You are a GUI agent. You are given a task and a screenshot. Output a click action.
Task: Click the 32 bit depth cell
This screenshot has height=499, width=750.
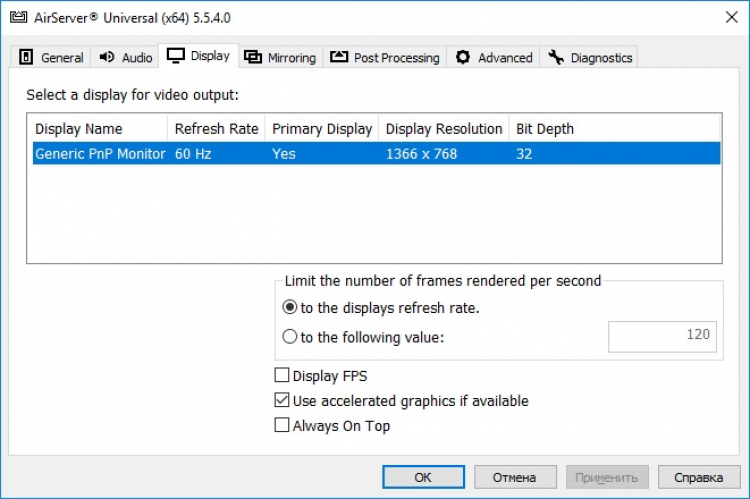pyautogui.click(x=524, y=154)
